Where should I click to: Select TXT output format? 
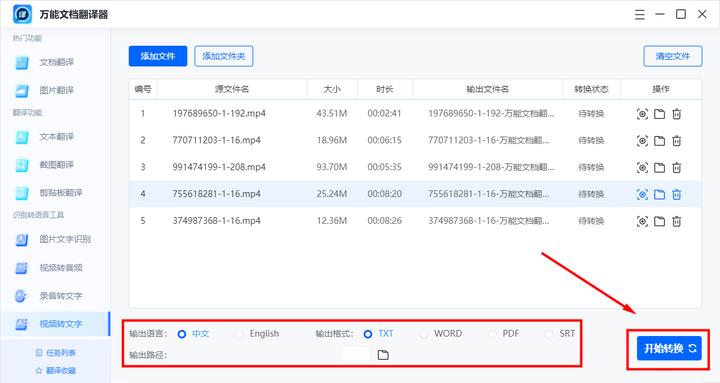coord(368,334)
